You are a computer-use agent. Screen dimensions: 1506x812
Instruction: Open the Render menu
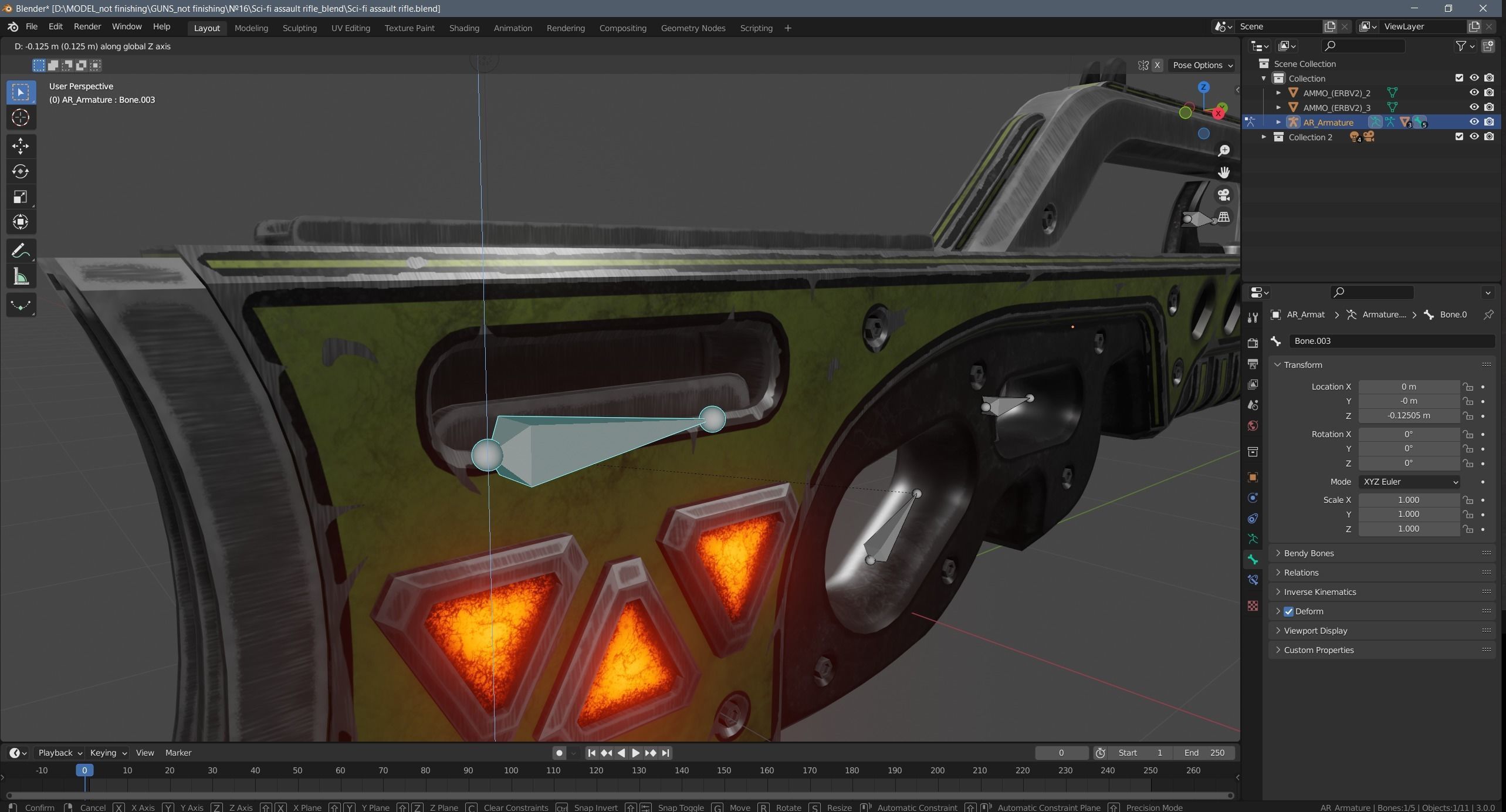coord(87,26)
